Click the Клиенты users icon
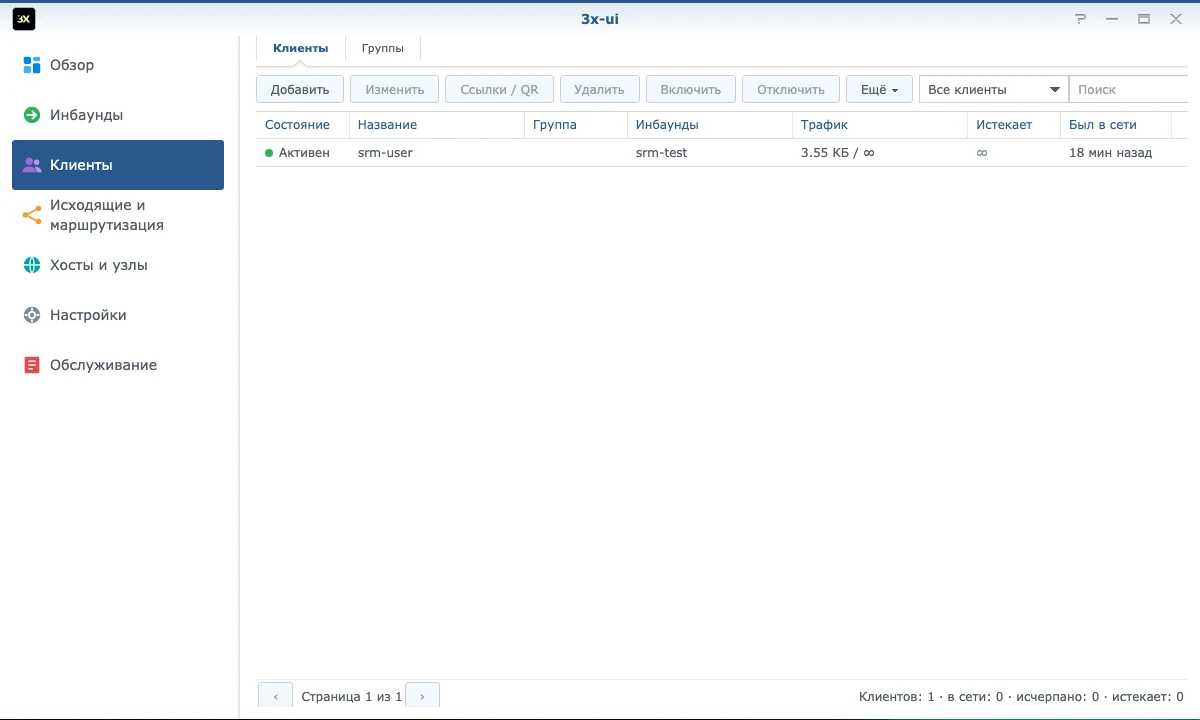The height and width of the screenshot is (720, 1200). 32,165
